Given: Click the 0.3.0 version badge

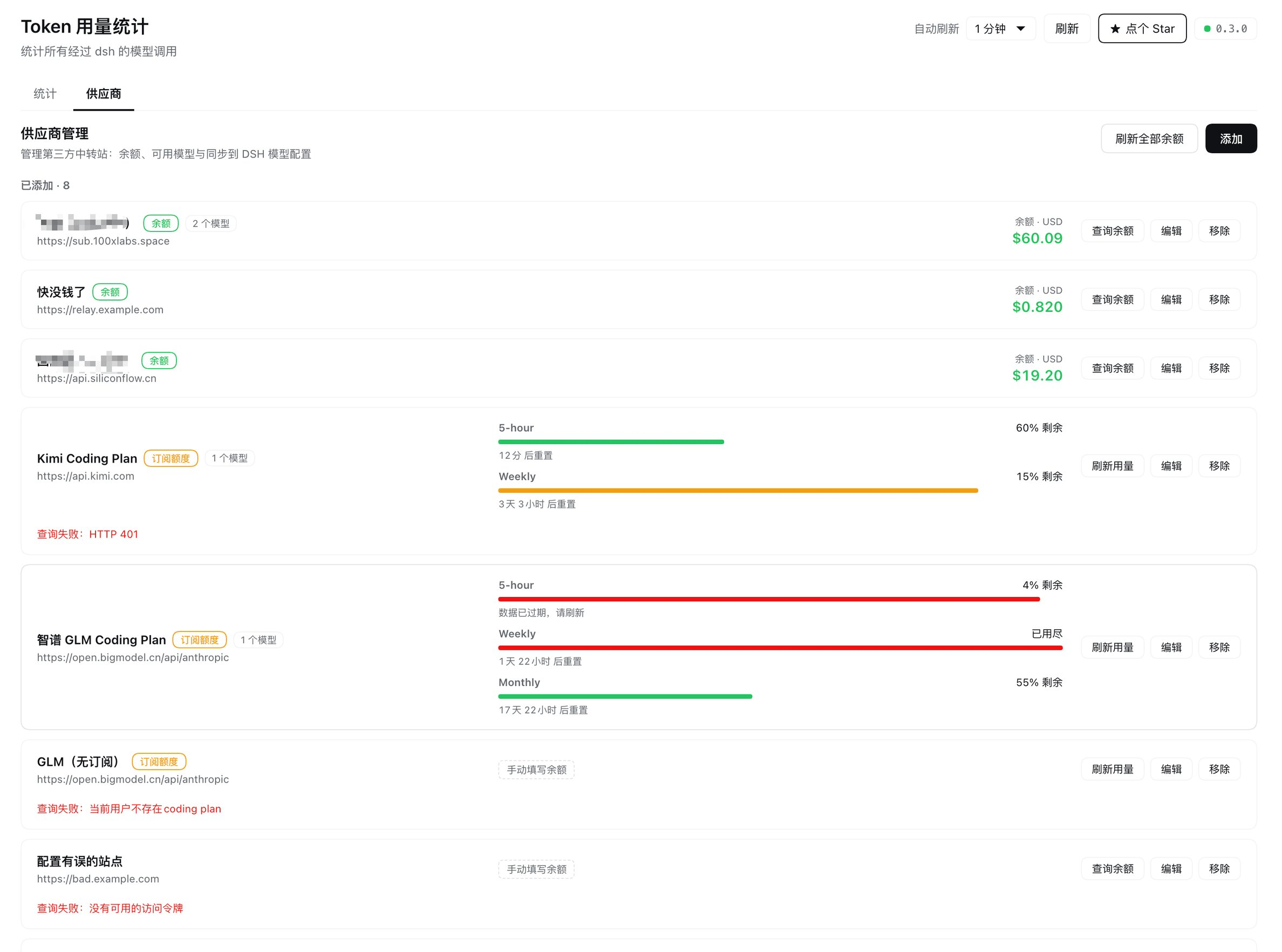Looking at the screenshot, I should pyautogui.click(x=1225, y=29).
